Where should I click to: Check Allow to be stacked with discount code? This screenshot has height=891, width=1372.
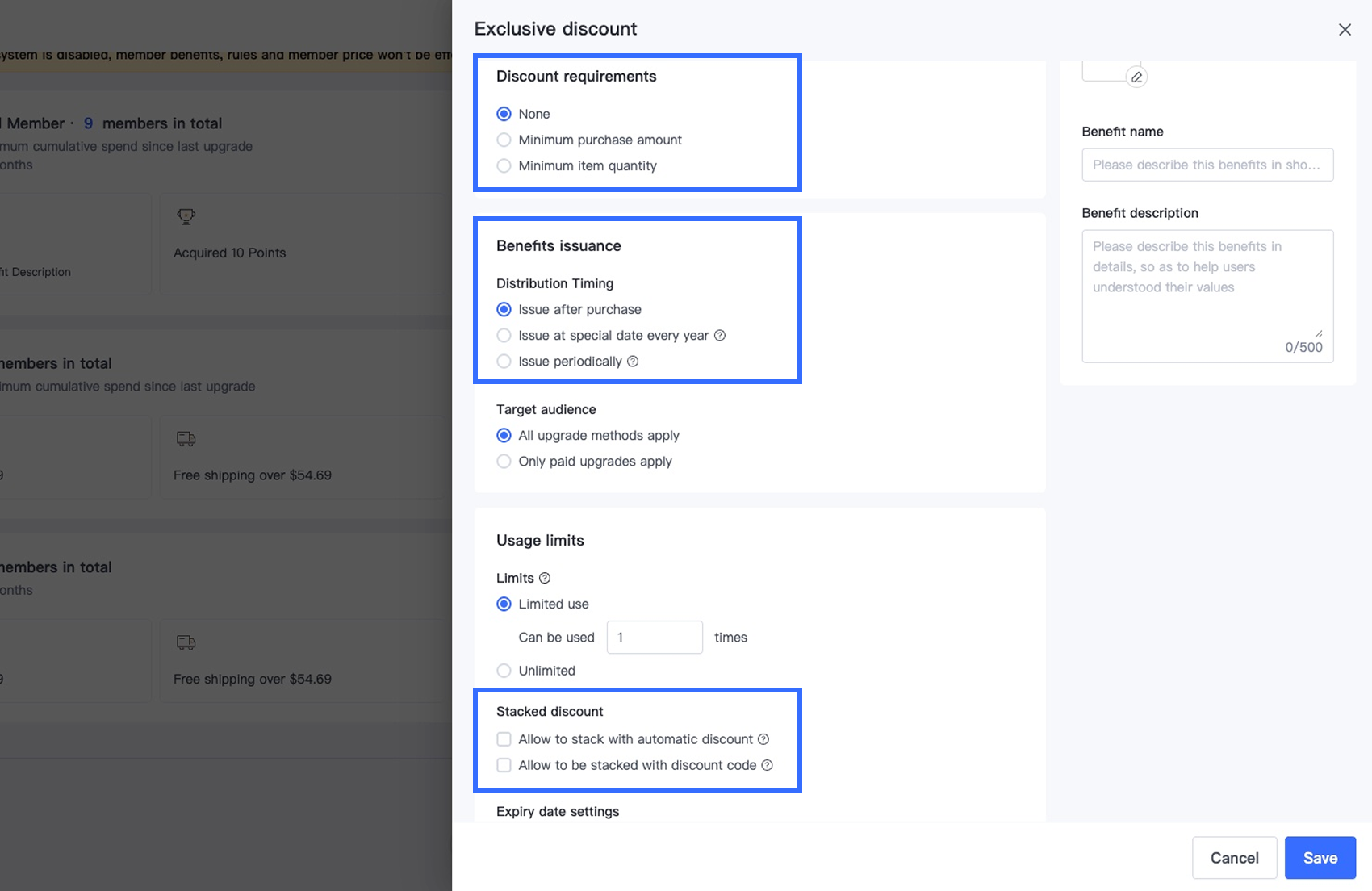pyautogui.click(x=504, y=765)
